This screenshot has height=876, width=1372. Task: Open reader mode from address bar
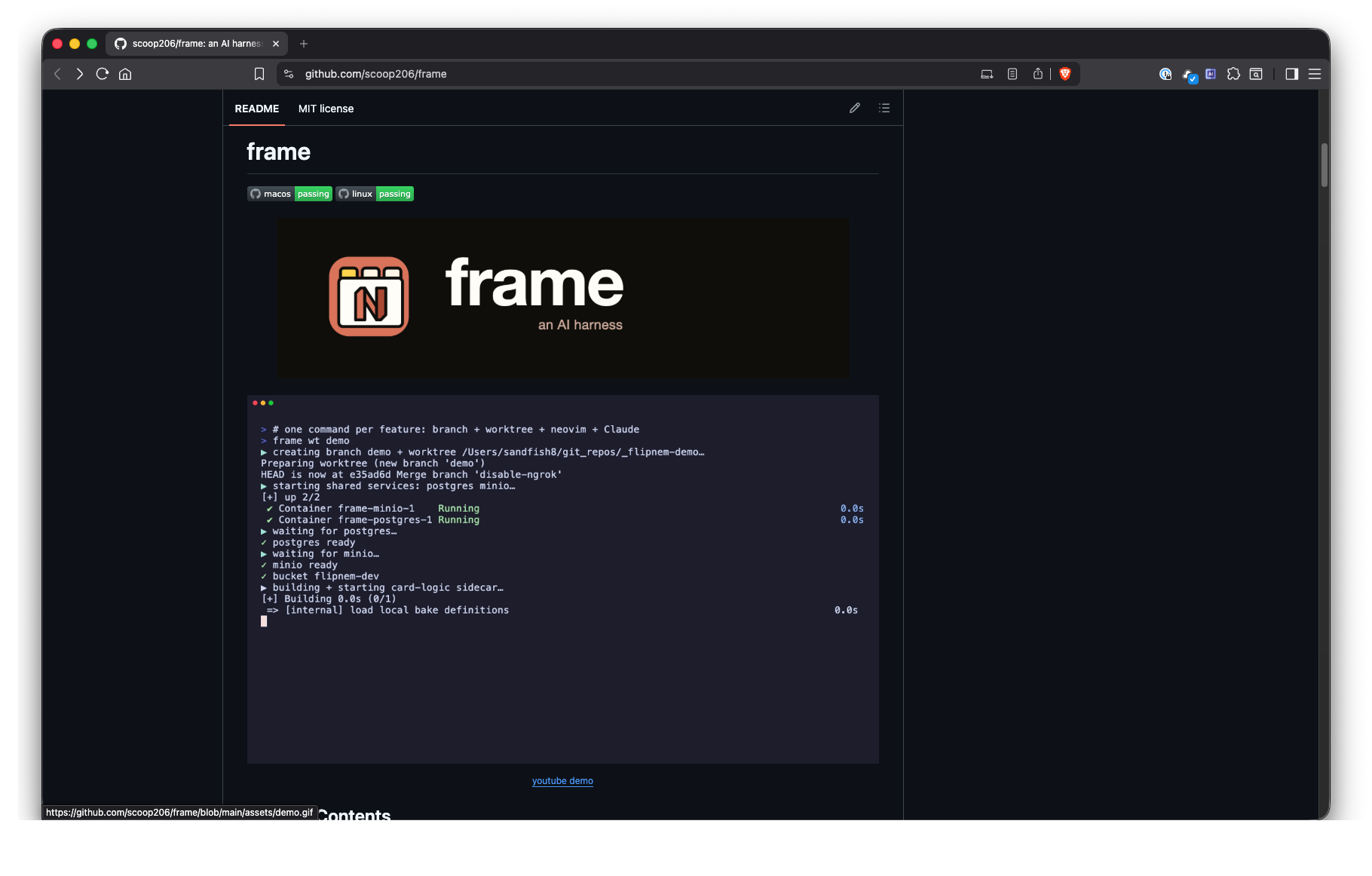click(x=1012, y=74)
